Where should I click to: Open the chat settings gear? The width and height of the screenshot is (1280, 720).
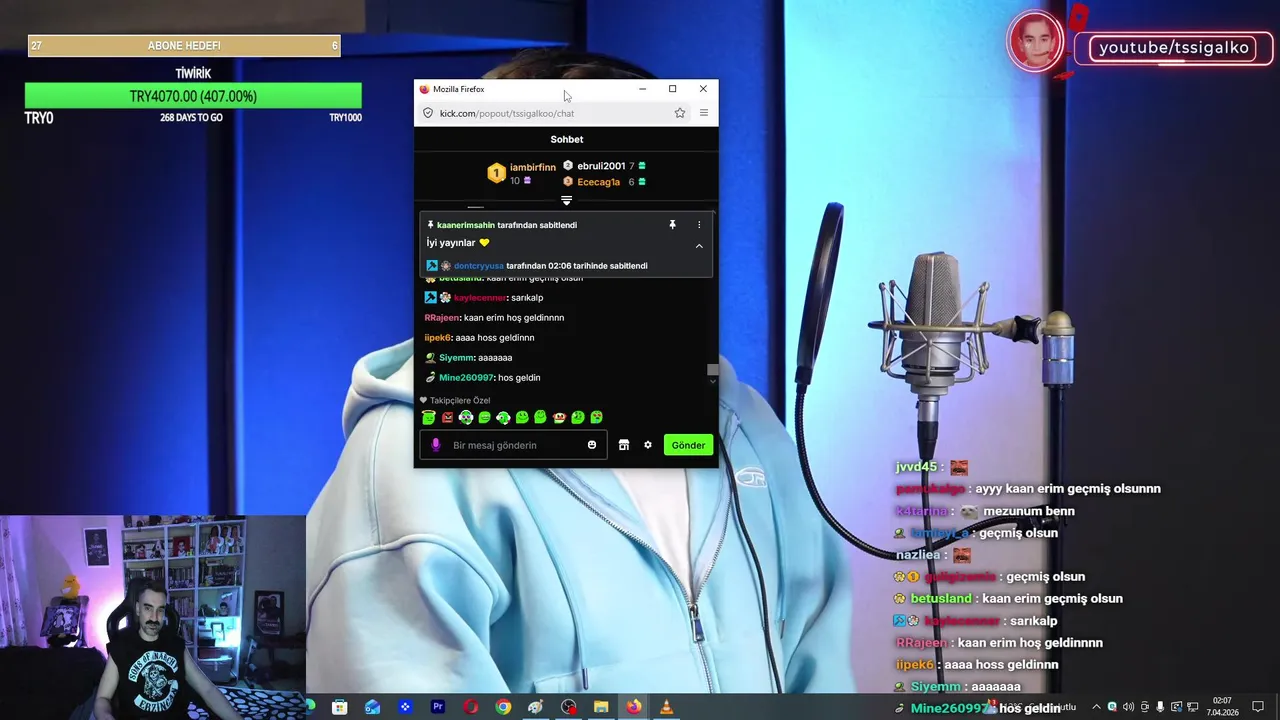pos(648,445)
